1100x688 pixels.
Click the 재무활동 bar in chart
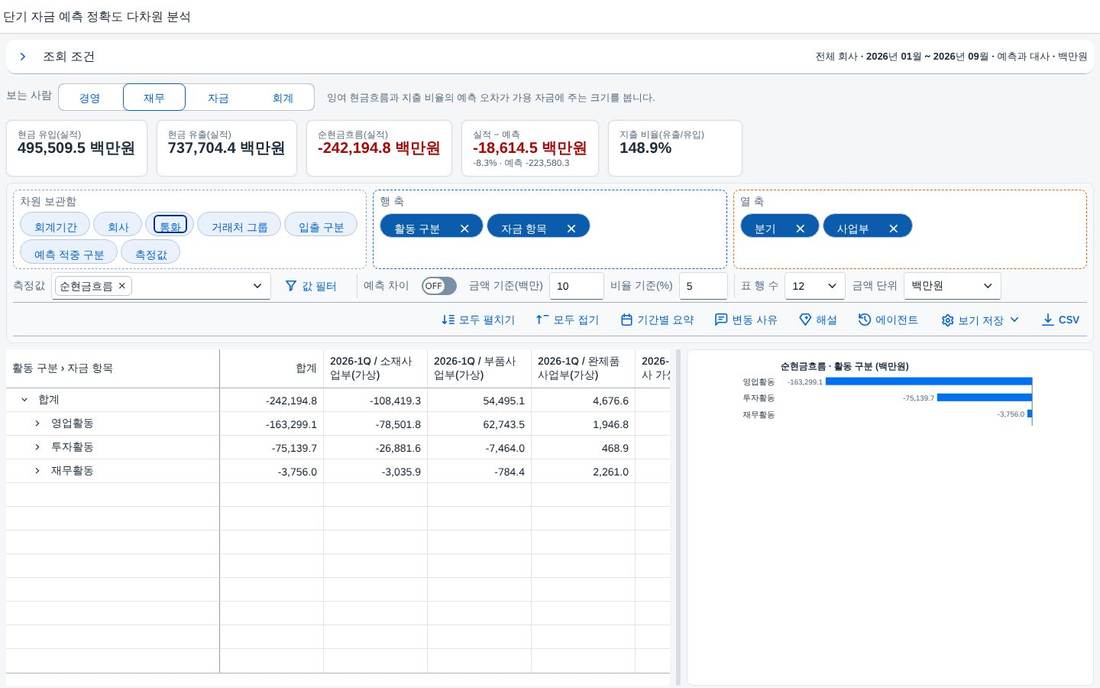tap(1030, 414)
